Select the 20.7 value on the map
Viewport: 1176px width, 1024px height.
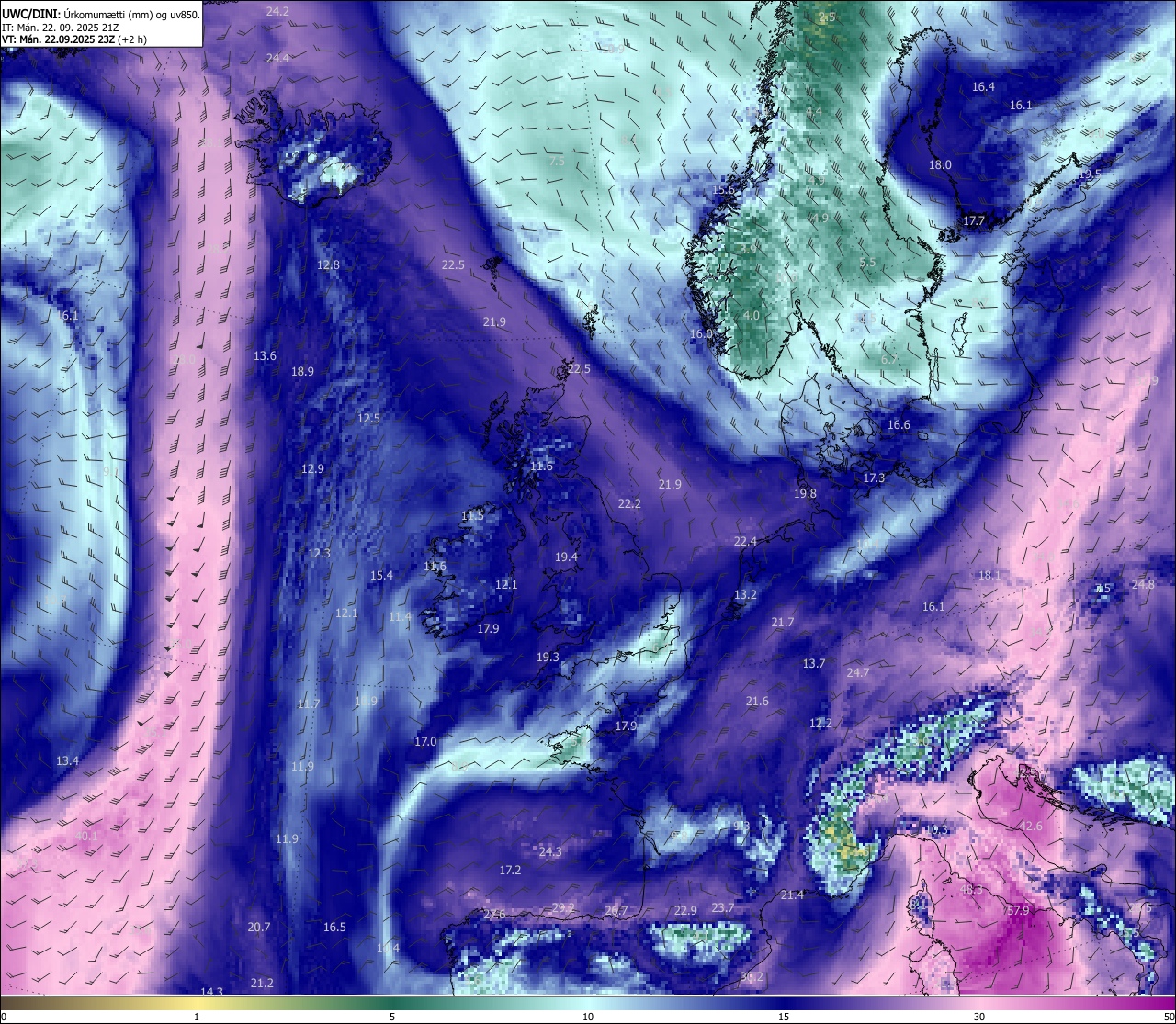point(259,927)
